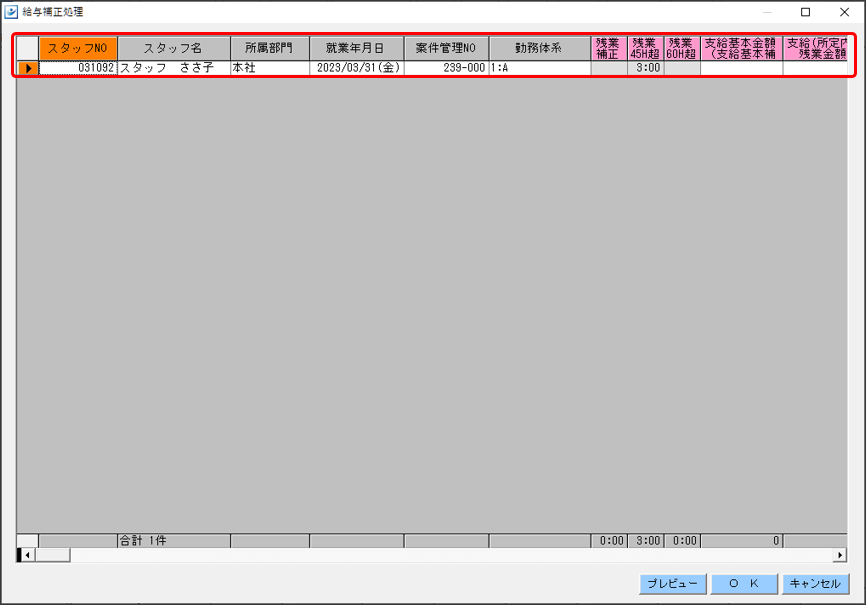Click the 案件管理NO column header
The image size is (866, 605).
446,49
